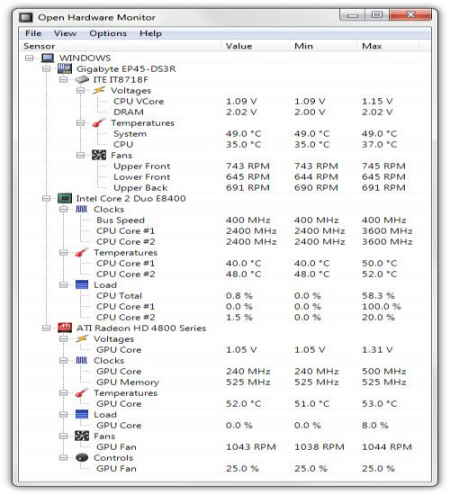Click the ITE IT8718F chip icon

(82, 80)
